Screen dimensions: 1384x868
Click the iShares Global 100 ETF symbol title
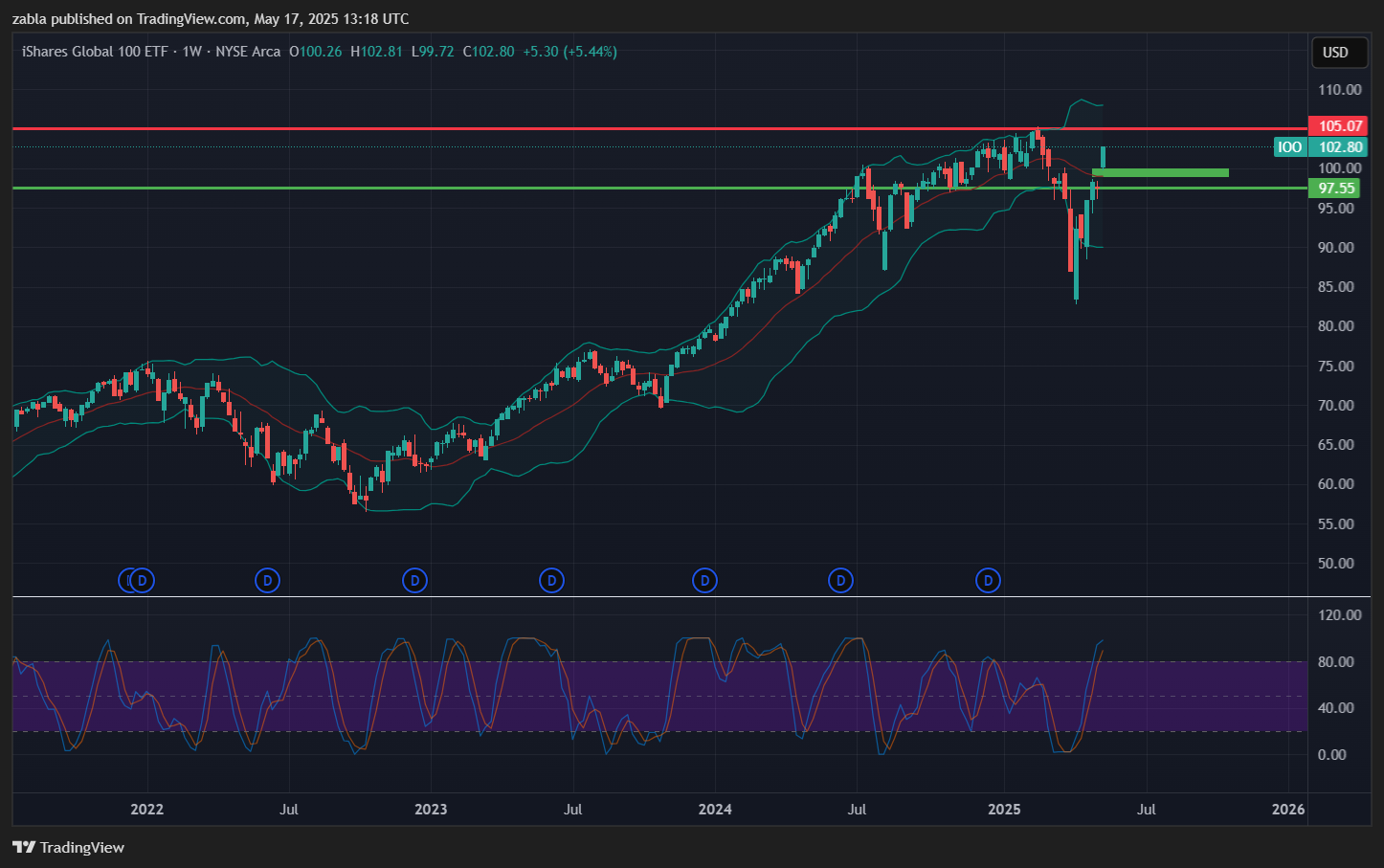tap(95, 52)
